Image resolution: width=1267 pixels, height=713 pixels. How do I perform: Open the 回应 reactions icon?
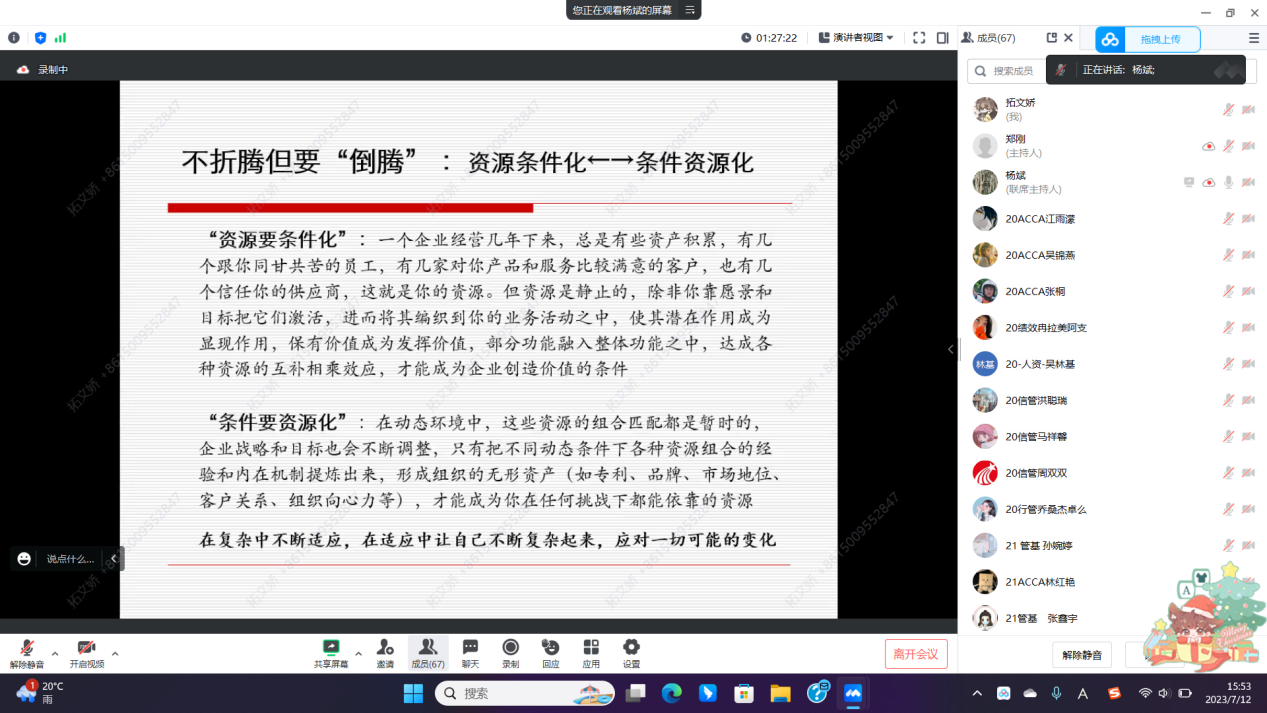[550, 648]
